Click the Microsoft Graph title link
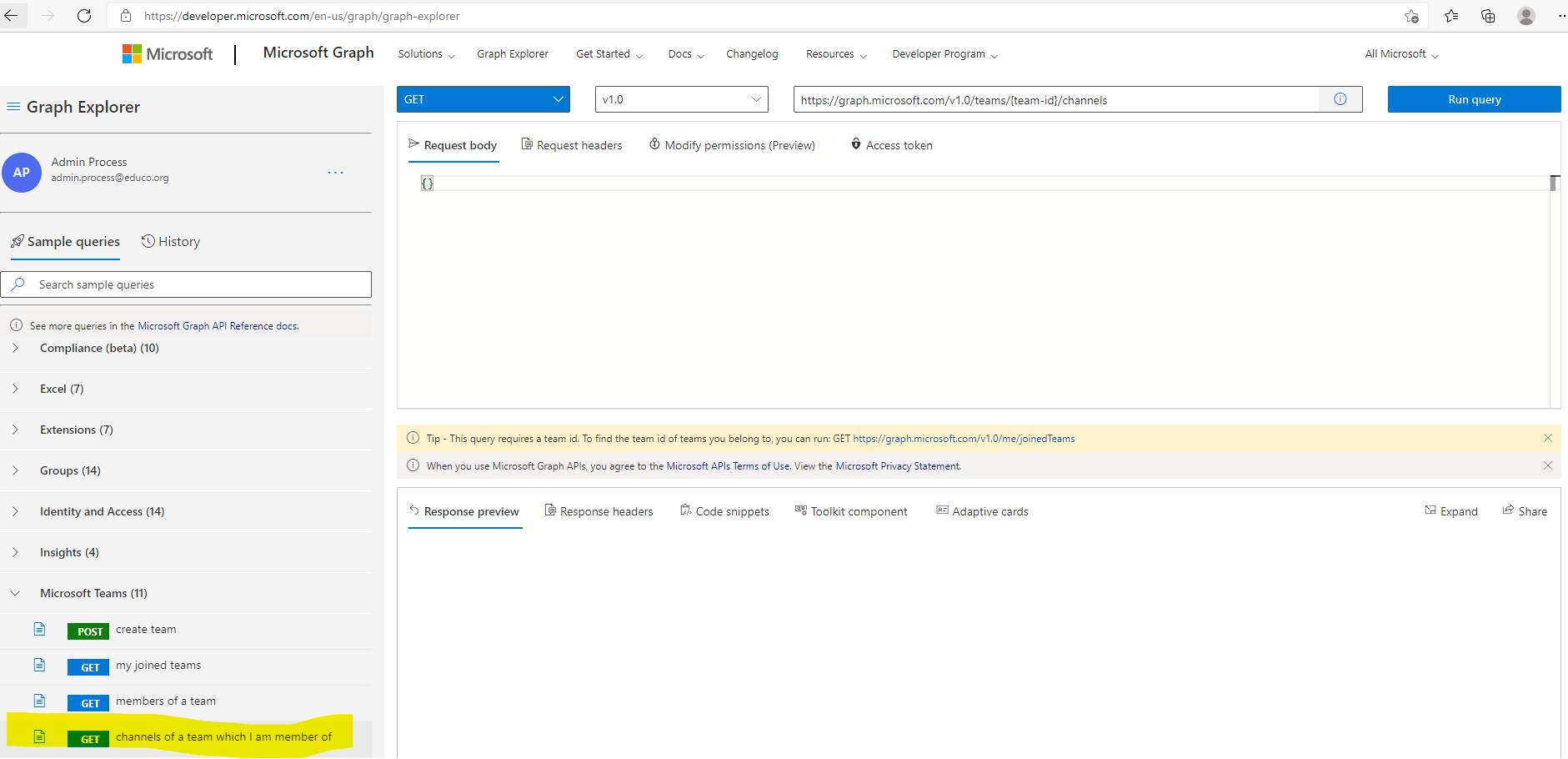 click(x=318, y=53)
